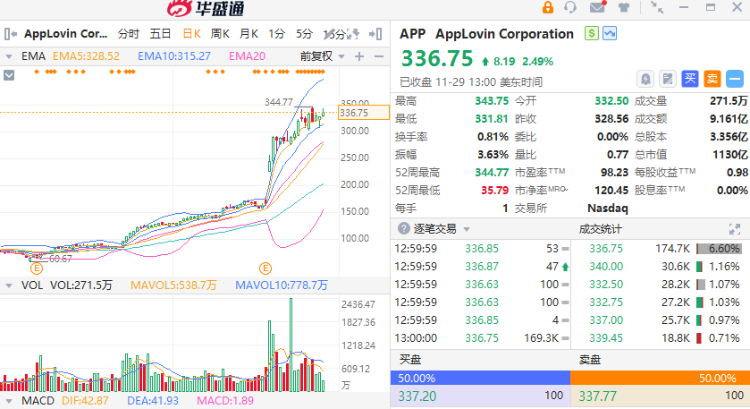Click the green dollar badge icon
Viewport: 750px width, 409px height.
click(592, 33)
